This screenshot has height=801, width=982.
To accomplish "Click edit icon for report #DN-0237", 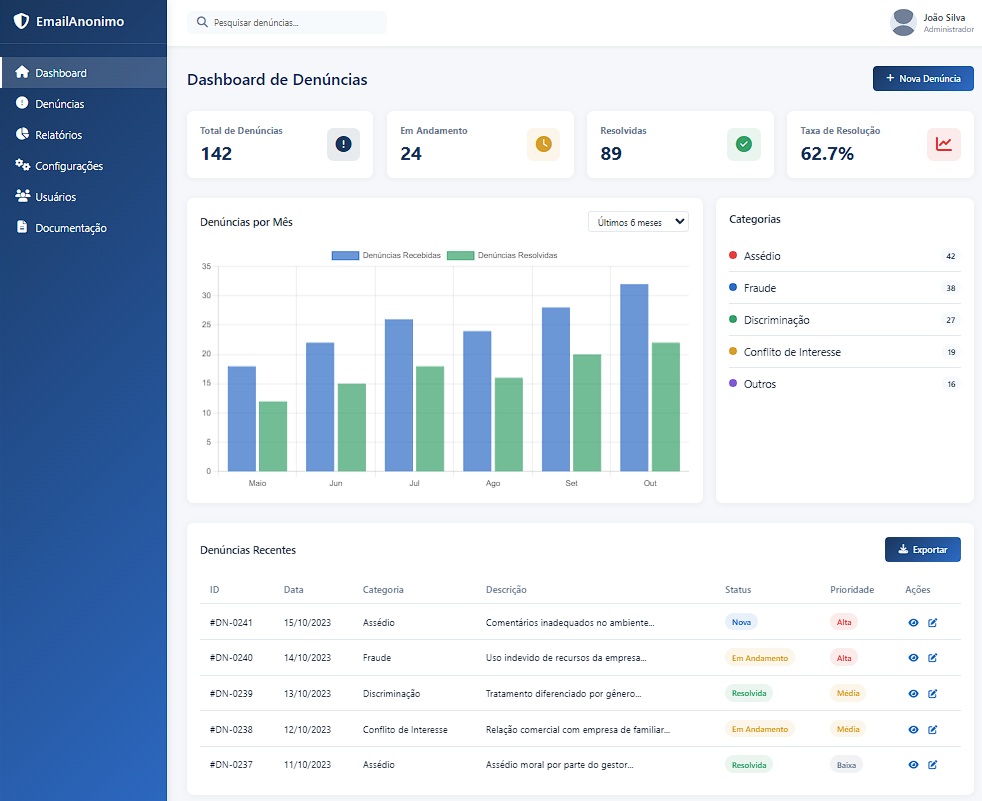I will point(933,765).
